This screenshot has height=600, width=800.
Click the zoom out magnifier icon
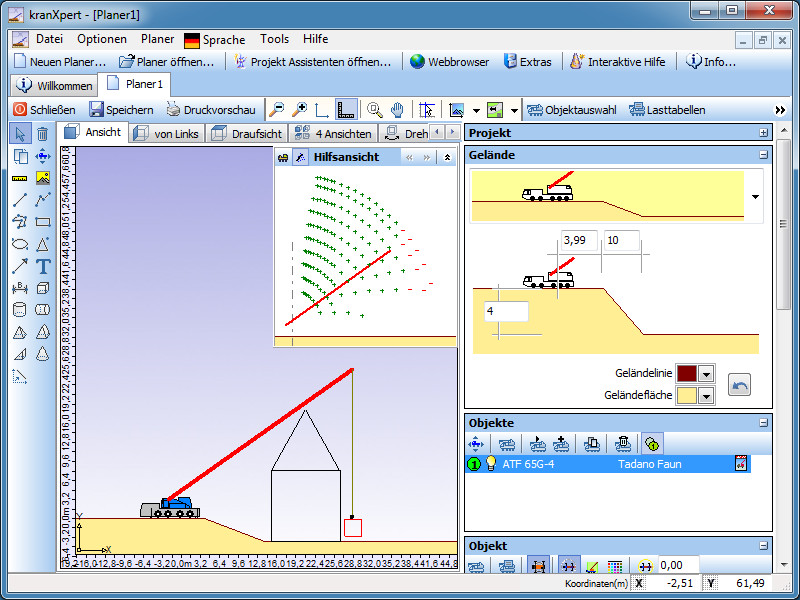tap(276, 110)
